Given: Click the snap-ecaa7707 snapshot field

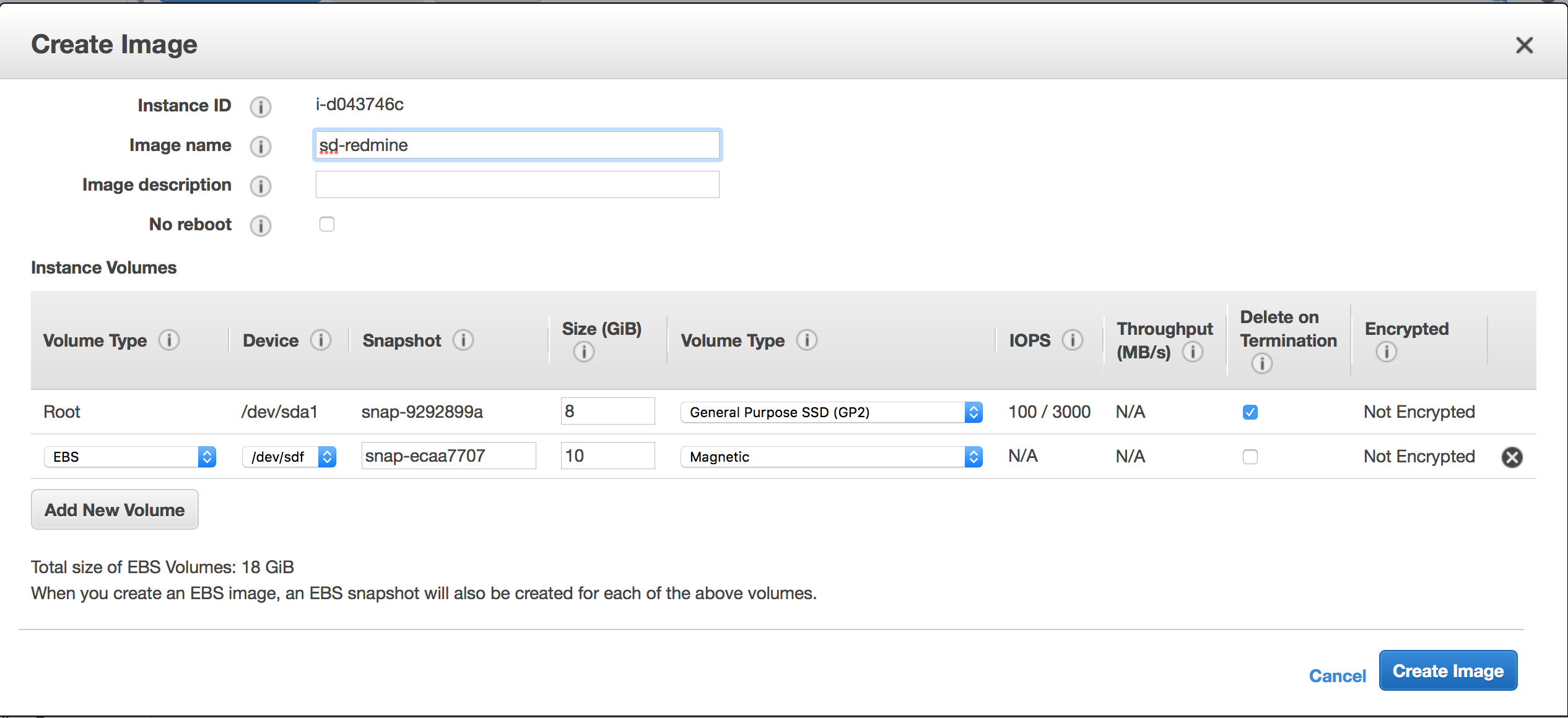Looking at the screenshot, I should pos(449,456).
